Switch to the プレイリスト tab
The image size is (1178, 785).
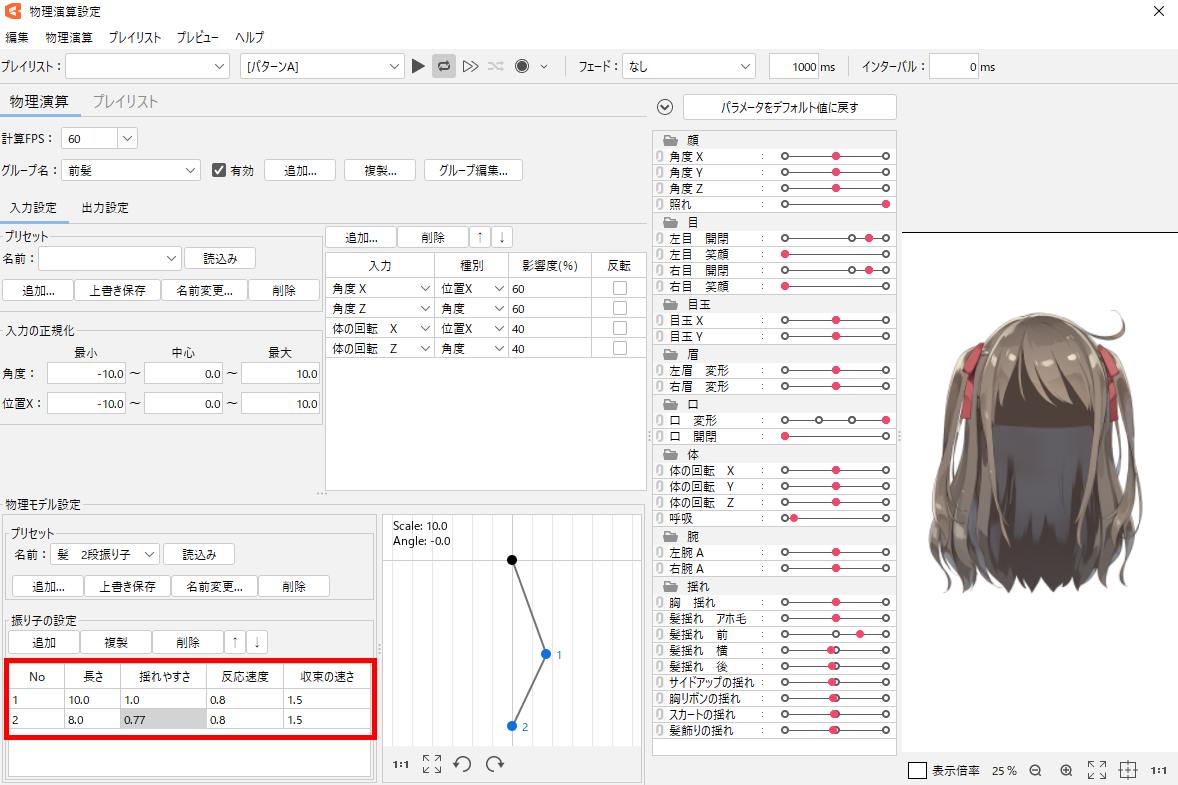coord(125,101)
